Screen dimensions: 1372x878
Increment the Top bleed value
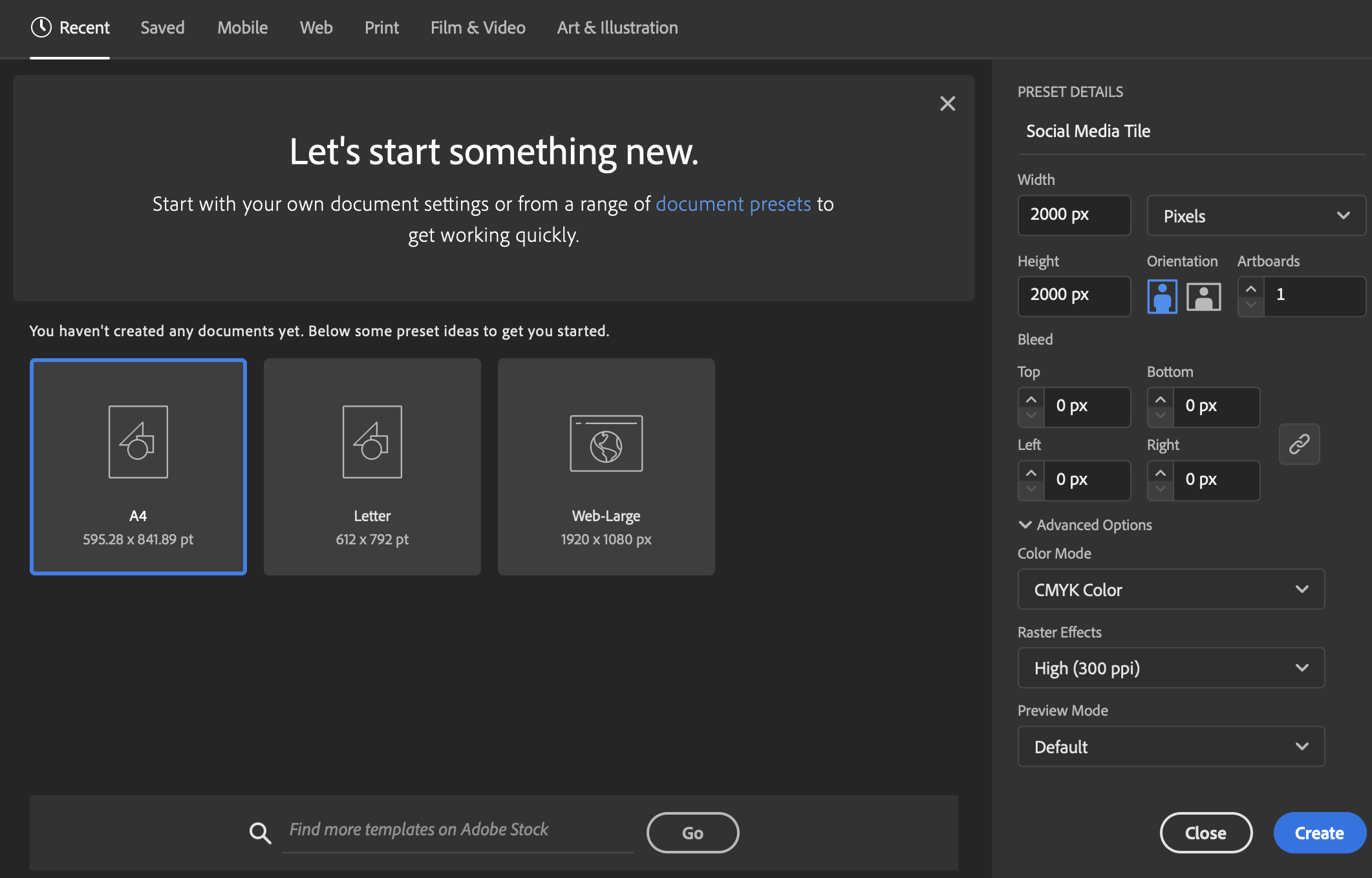click(x=1031, y=400)
